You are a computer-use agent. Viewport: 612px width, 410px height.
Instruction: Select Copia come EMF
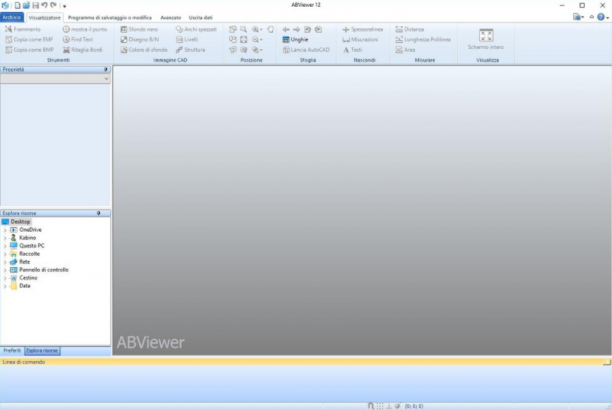[29, 39]
